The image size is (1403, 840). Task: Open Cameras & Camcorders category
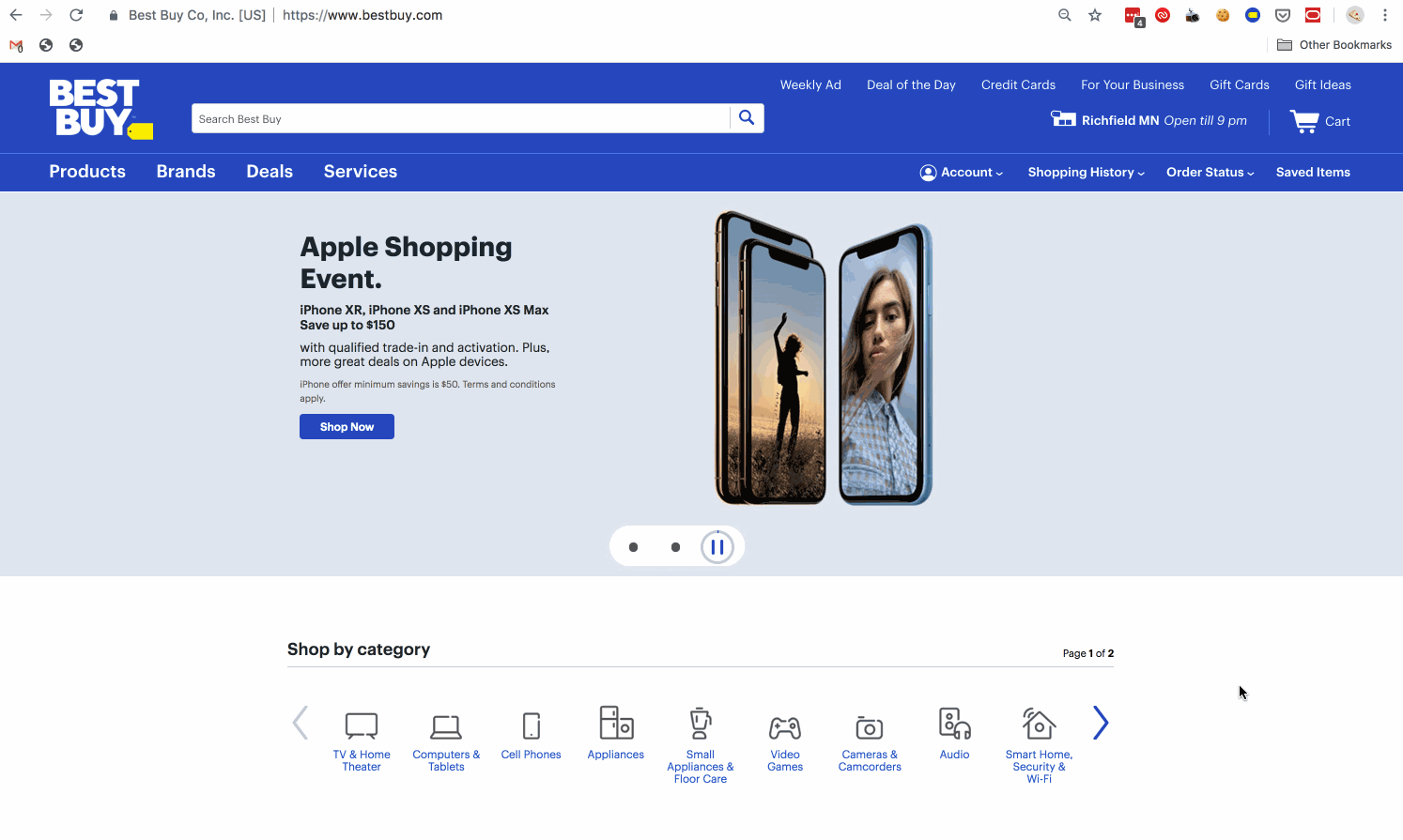(870, 742)
